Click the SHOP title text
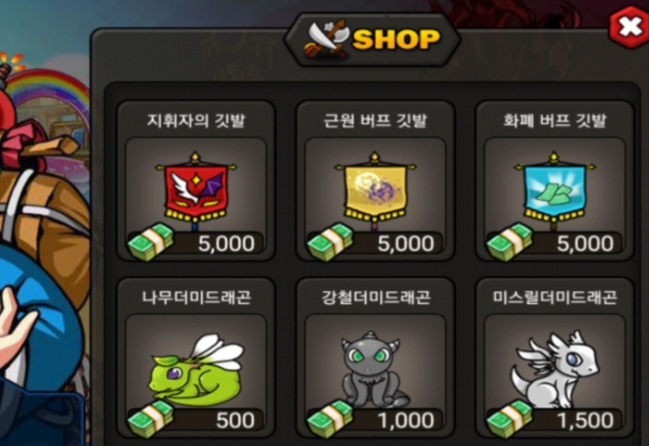The width and height of the screenshot is (649, 446). pos(396,40)
